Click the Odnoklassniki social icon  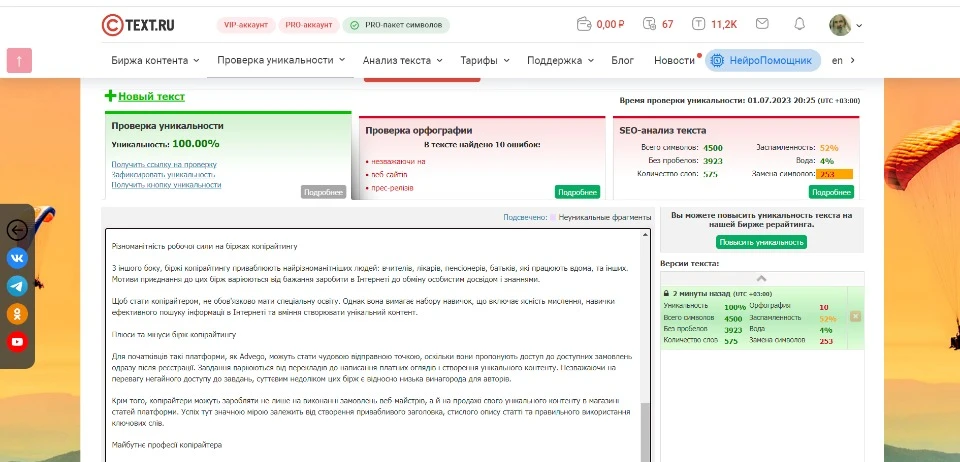(17, 314)
